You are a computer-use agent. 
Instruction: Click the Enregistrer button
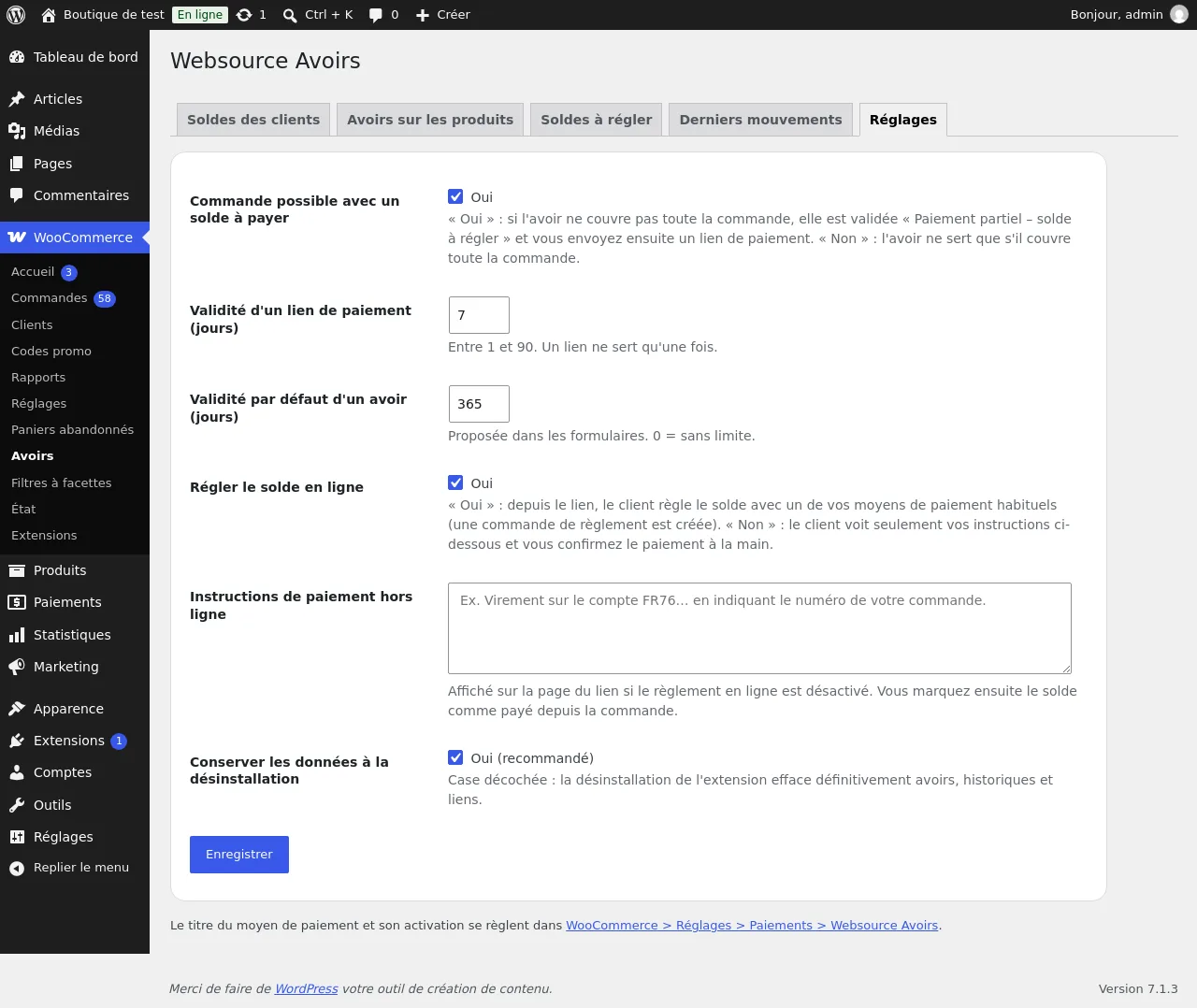[239, 855]
